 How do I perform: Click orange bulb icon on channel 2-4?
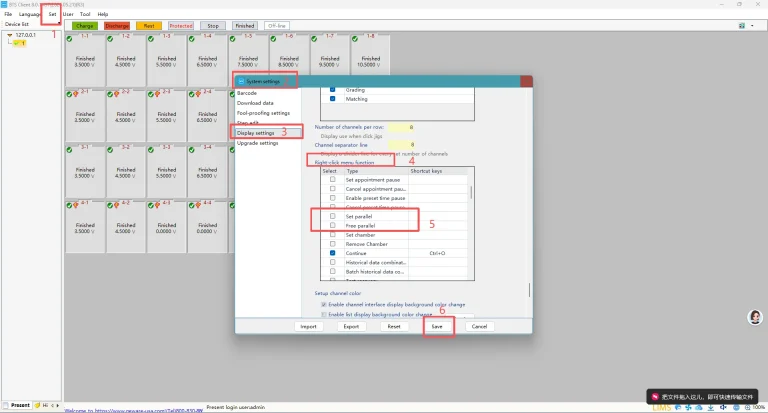click(198, 94)
